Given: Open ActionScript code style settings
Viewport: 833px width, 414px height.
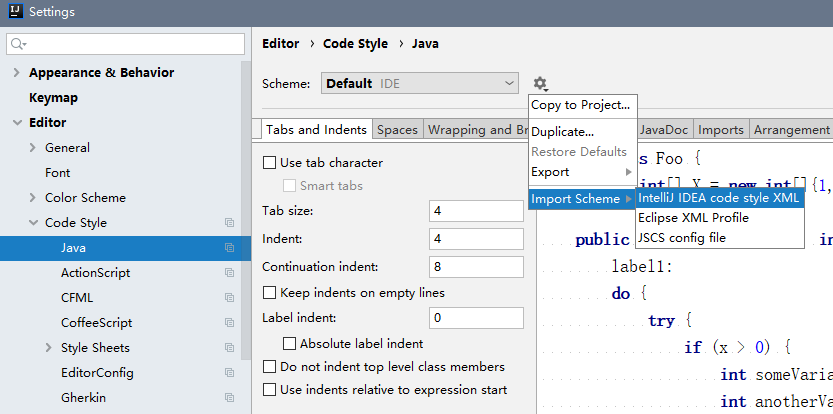Looking at the screenshot, I should click(x=95, y=273).
